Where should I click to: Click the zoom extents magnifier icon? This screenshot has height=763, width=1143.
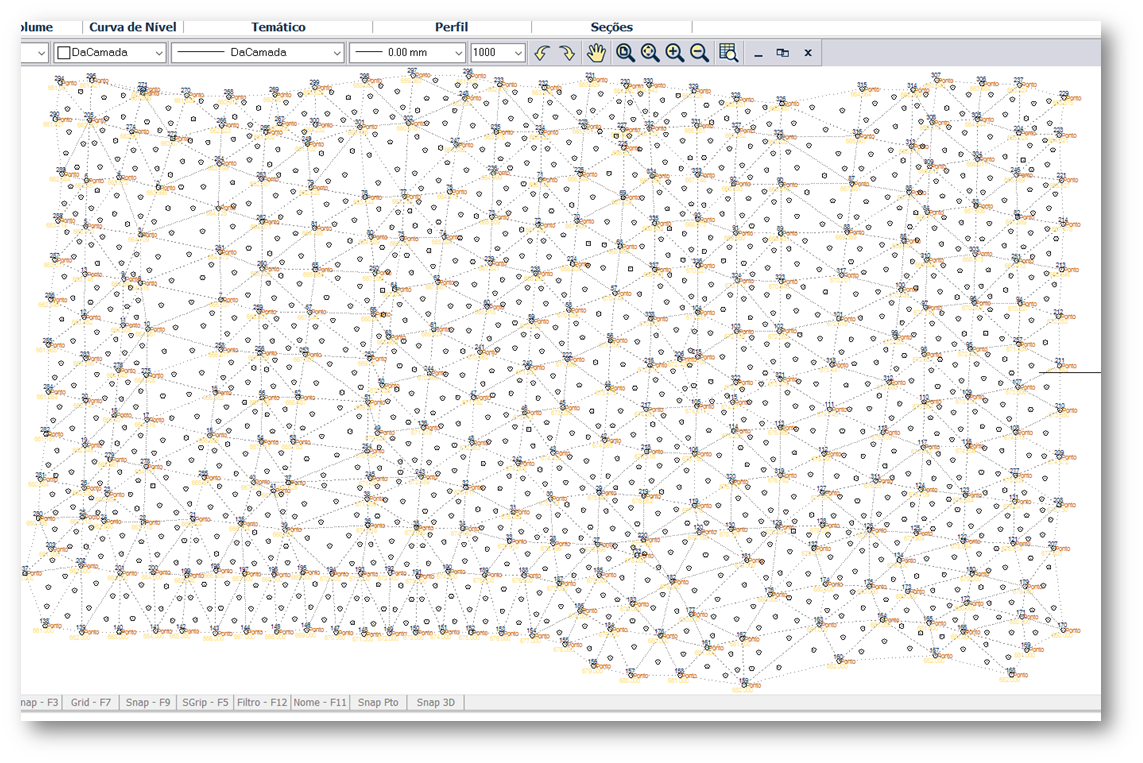pos(650,53)
